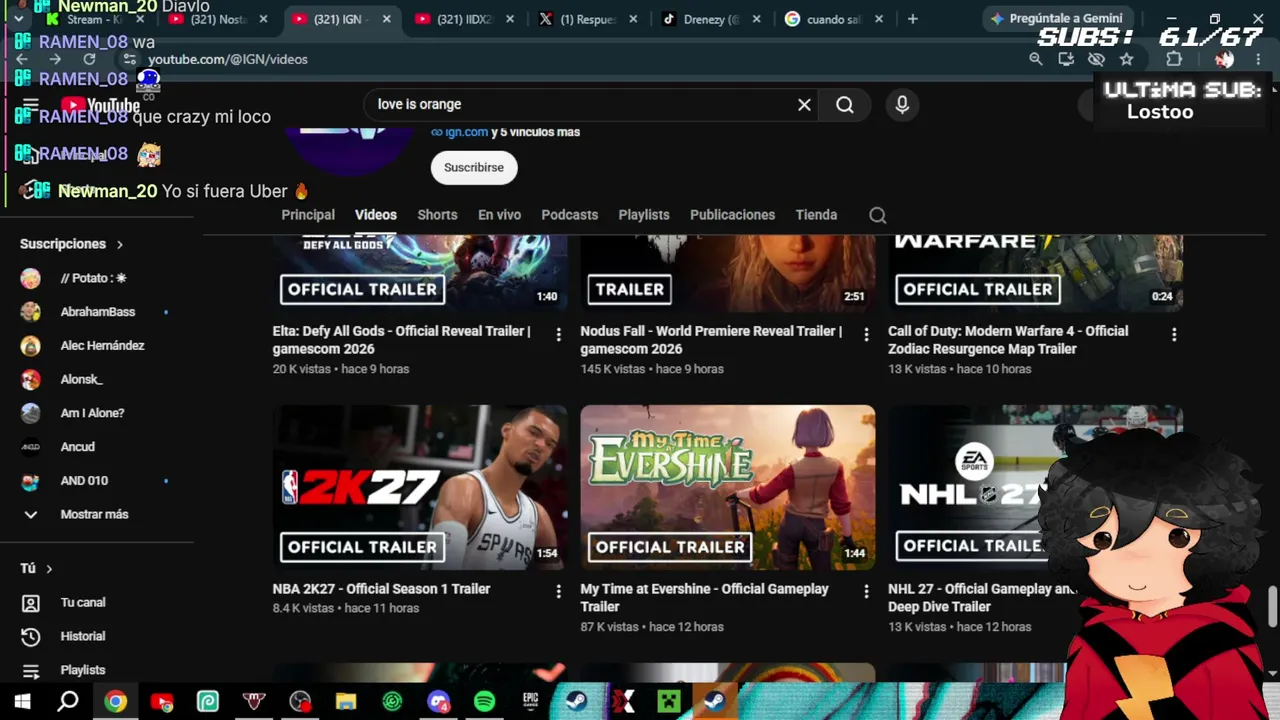Open the Chrome extensions puzzle icon
This screenshot has width=1280, height=720.
(1174, 59)
